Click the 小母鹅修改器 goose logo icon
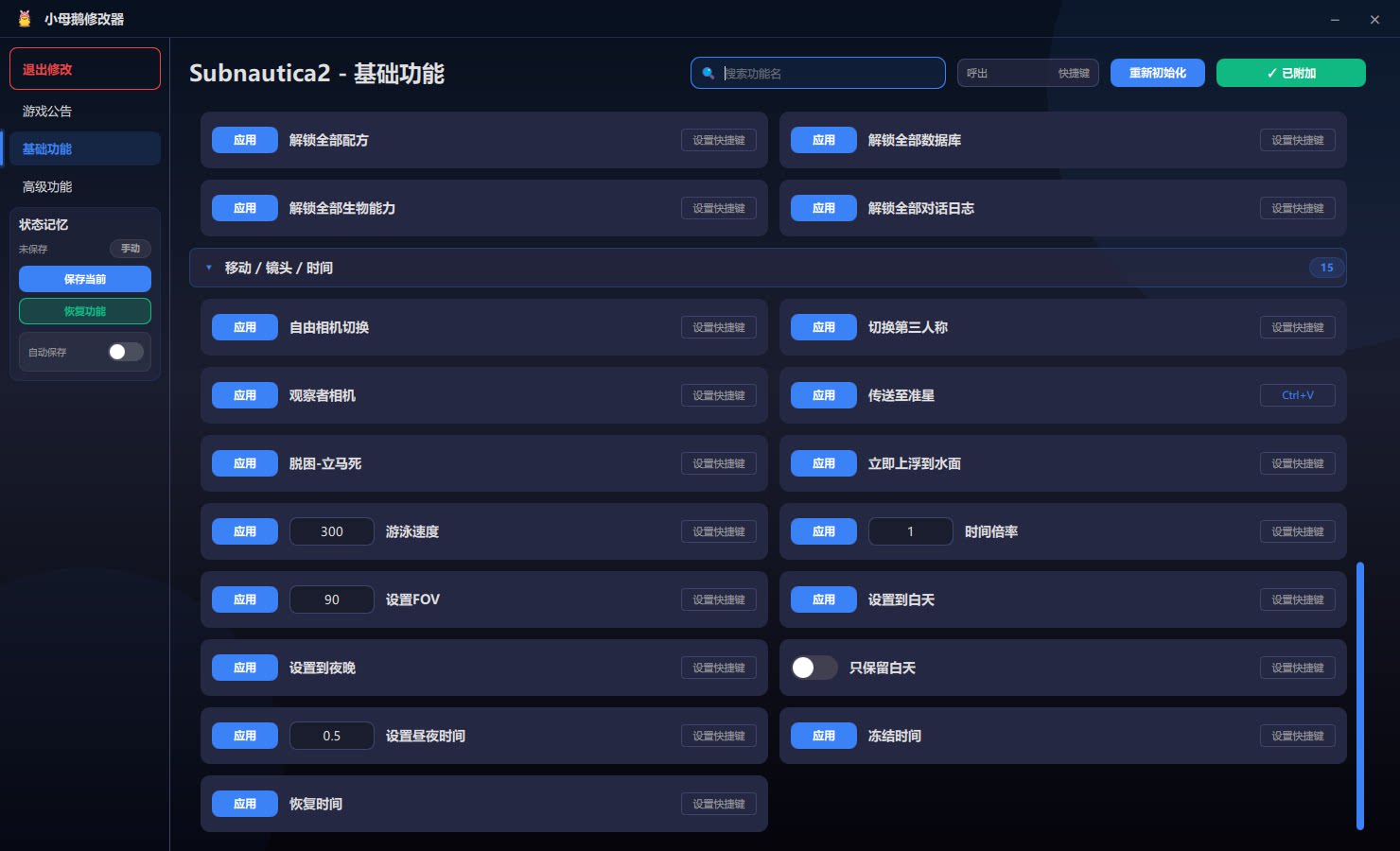The width and height of the screenshot is (1400, 851). pyautogui.click(x=25, y=19)
